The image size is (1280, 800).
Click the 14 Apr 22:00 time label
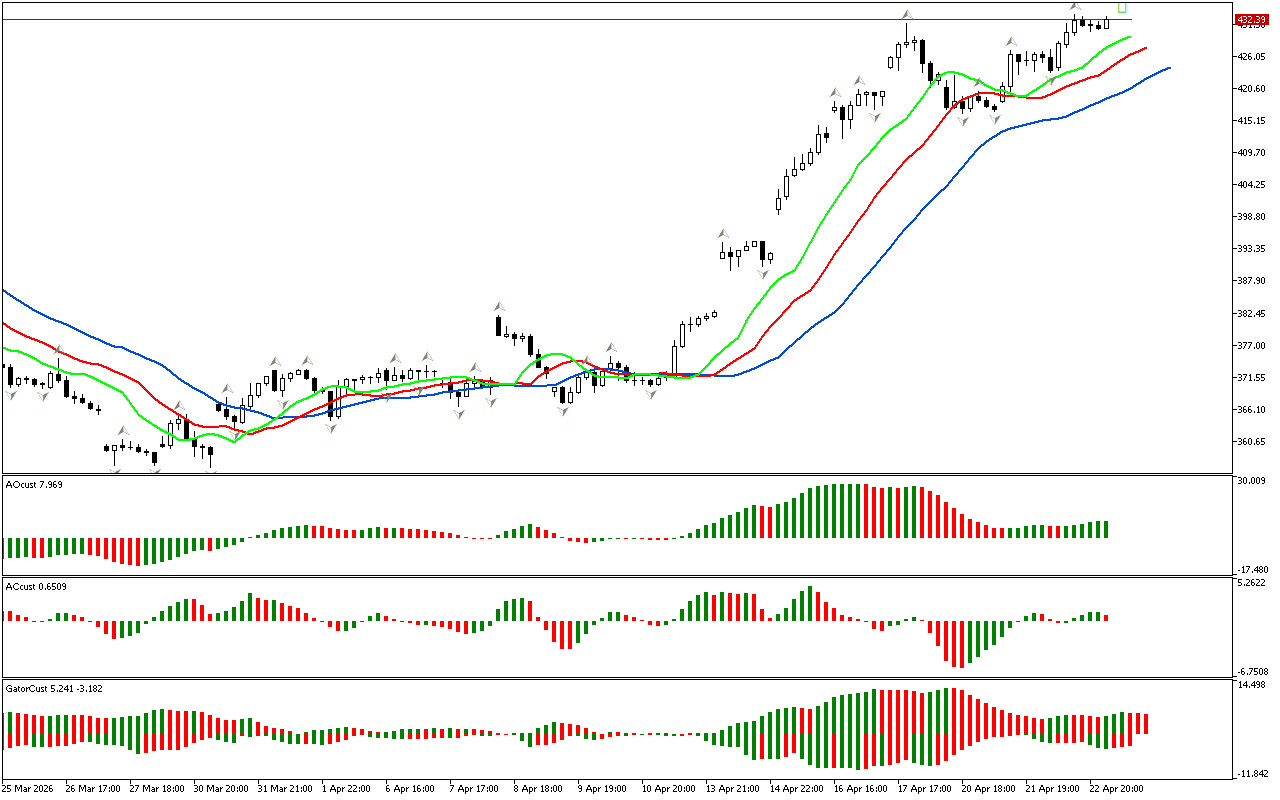click(x=799, y=788)
